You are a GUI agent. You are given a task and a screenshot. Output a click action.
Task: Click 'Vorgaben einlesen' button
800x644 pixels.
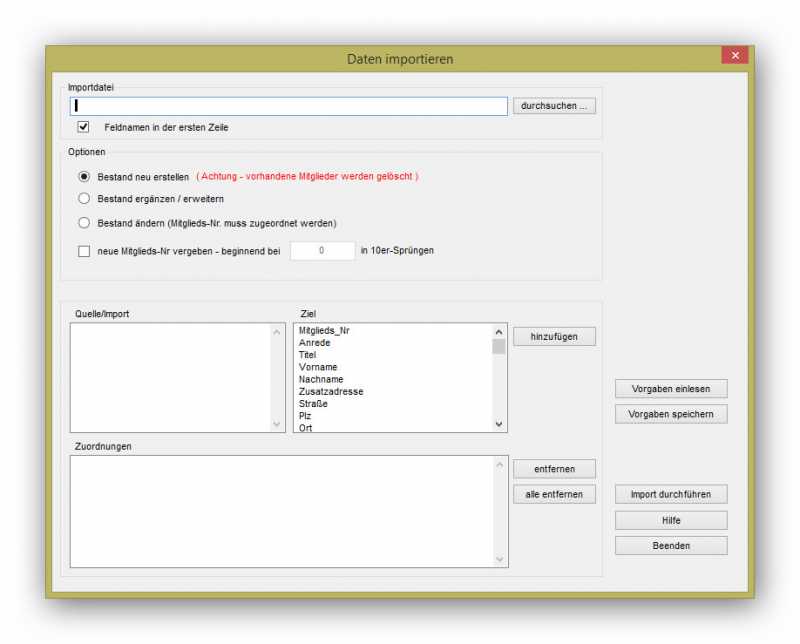[x=671, y=389]
